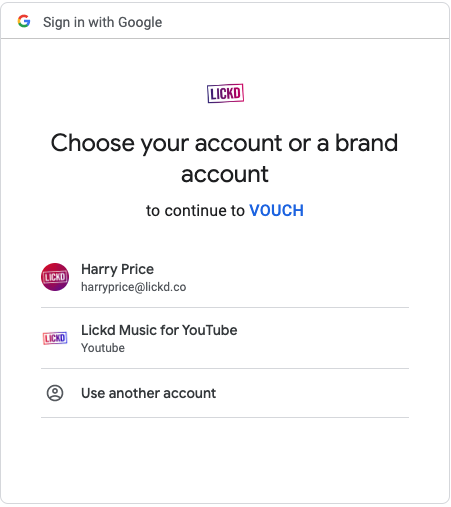The image size is (451, 507).
Task: Click the word 'YouTube' in brand account name
Action: (210, 330)
